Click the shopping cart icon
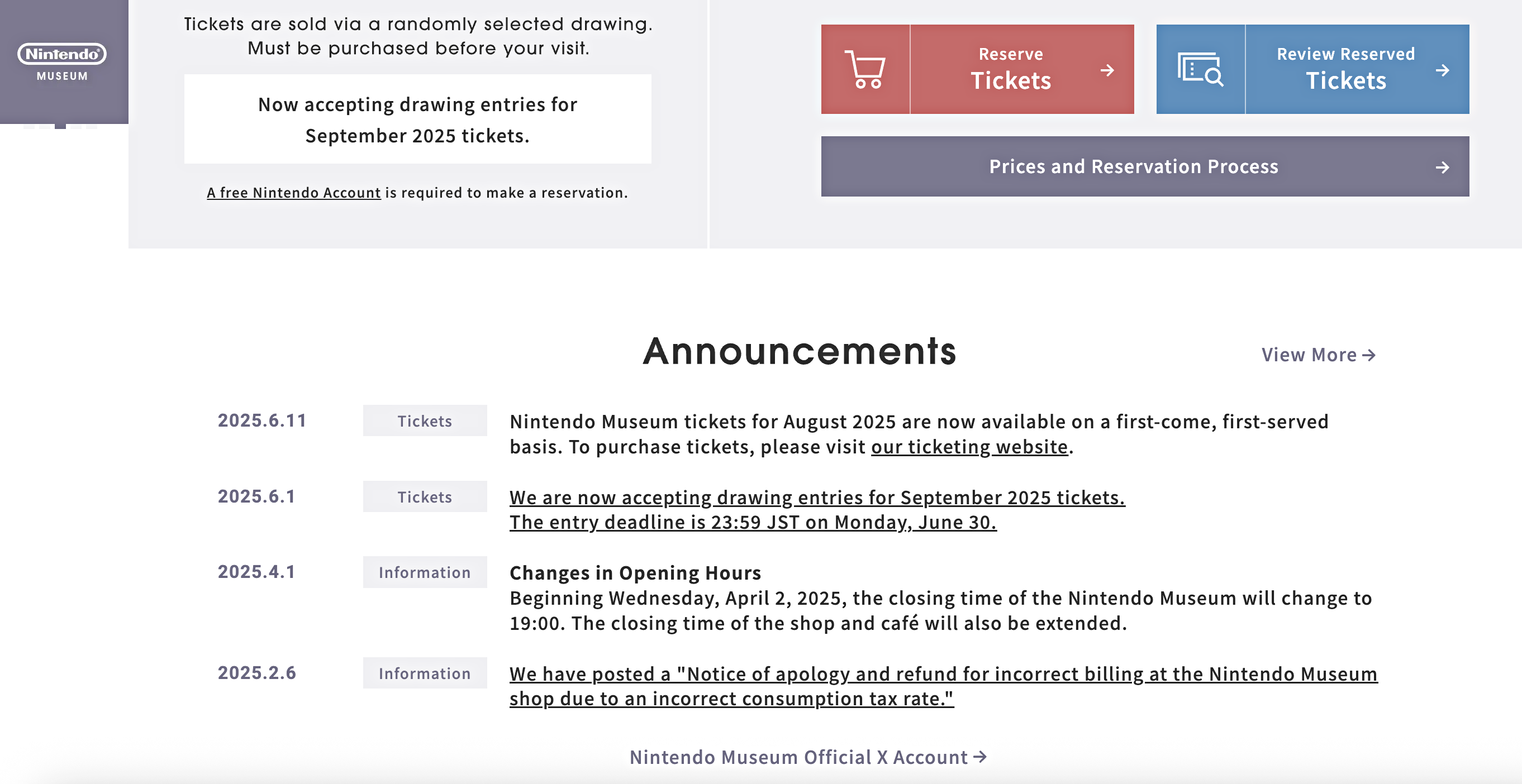Screen dimensions: 1522x784 (865, 70)
